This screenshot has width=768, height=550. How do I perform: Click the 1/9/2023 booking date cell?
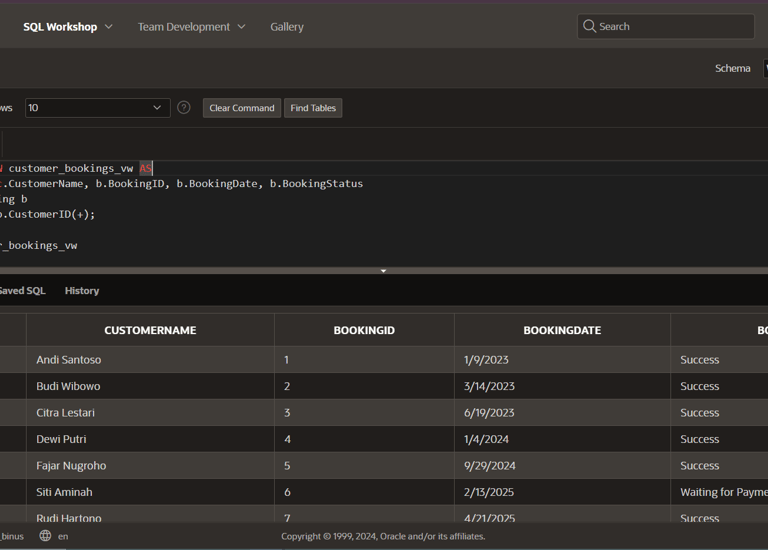pyautogui.click(x=562, y=360)
